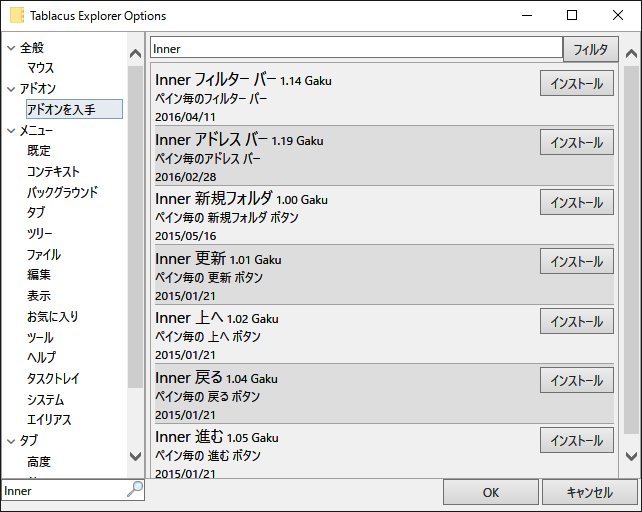This screenshot has width=642, height=512.
Task: Select マウス in the options tree
Action: [40, 68]
